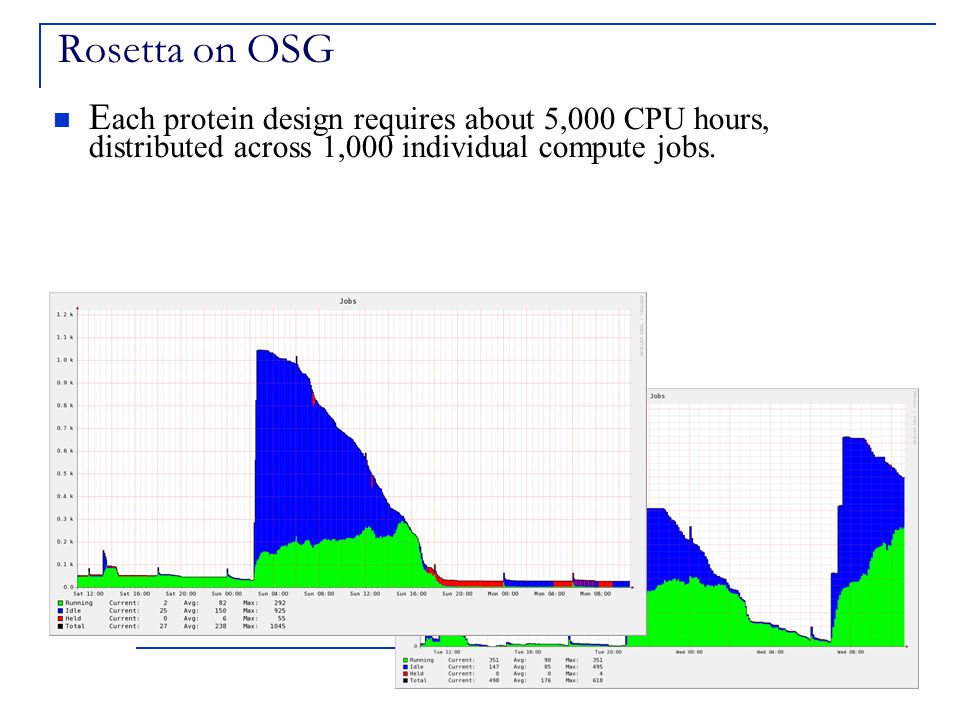The height and width of the screenshot is (720, 960).
Task: Click the Idle current value '25' in the front chart
Action: [x=163, y=610]
